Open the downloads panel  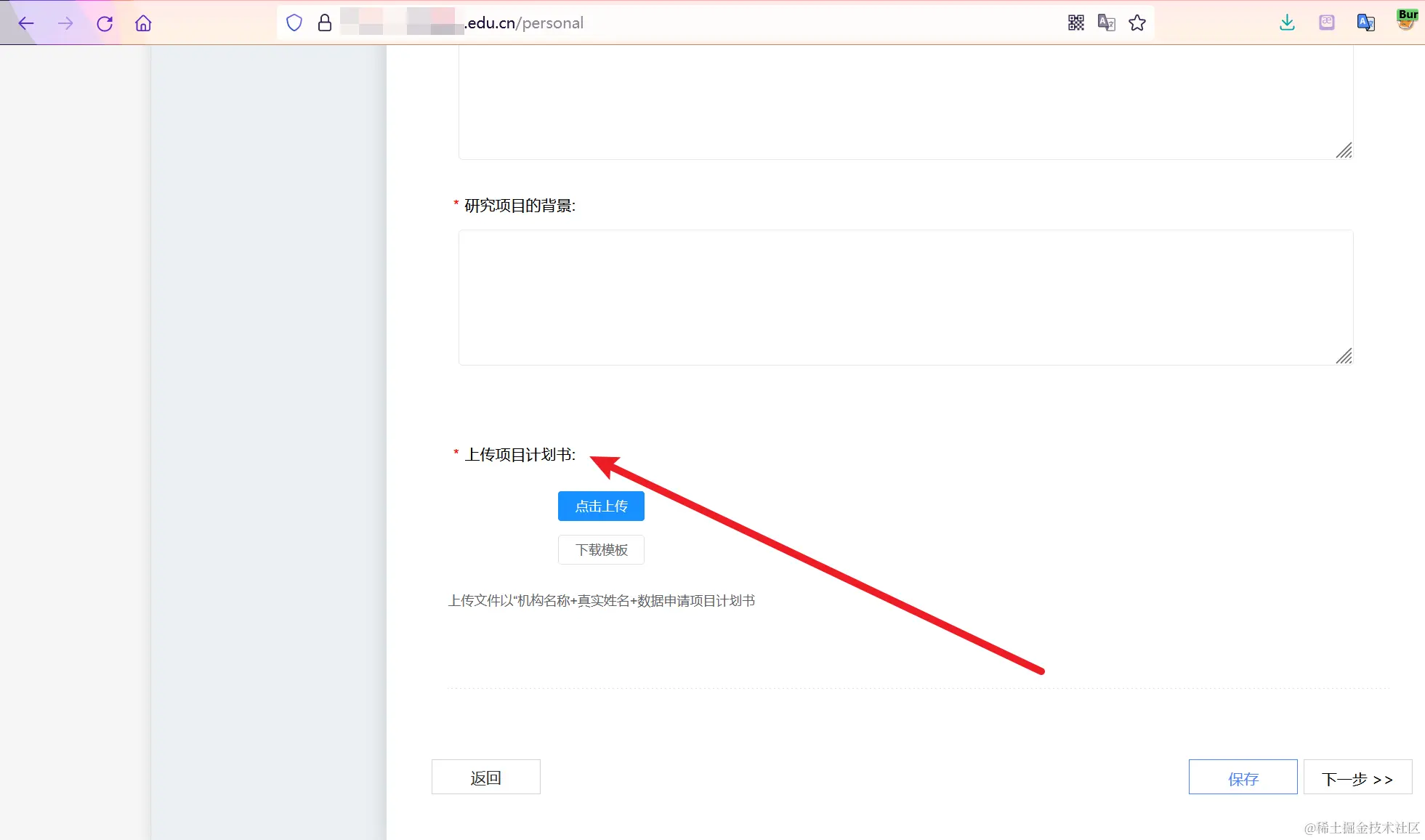(x=1287, y=23)
